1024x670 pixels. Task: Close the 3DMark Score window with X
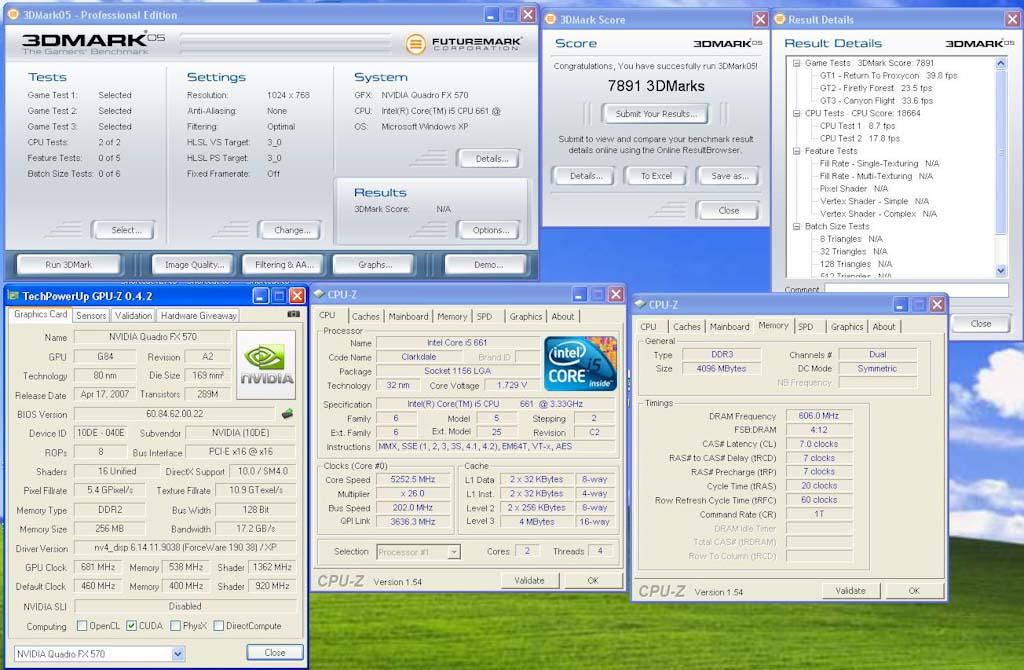pos(760,20)
